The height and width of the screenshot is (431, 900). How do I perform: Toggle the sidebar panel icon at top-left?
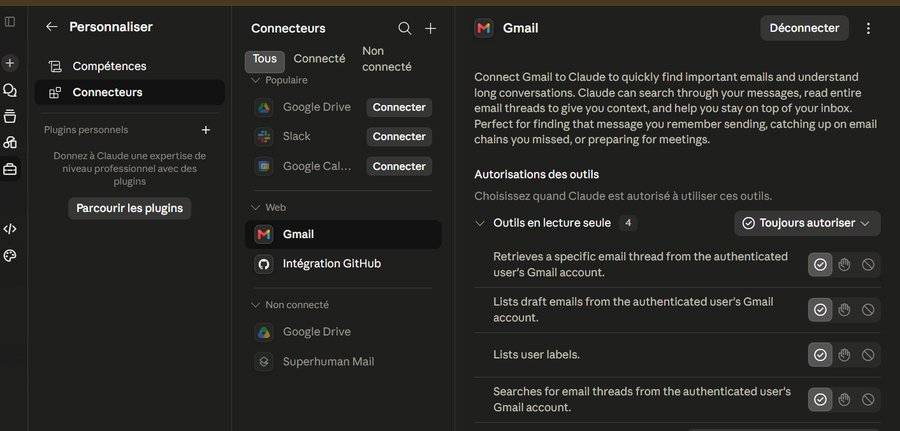[x=10, y=22]
